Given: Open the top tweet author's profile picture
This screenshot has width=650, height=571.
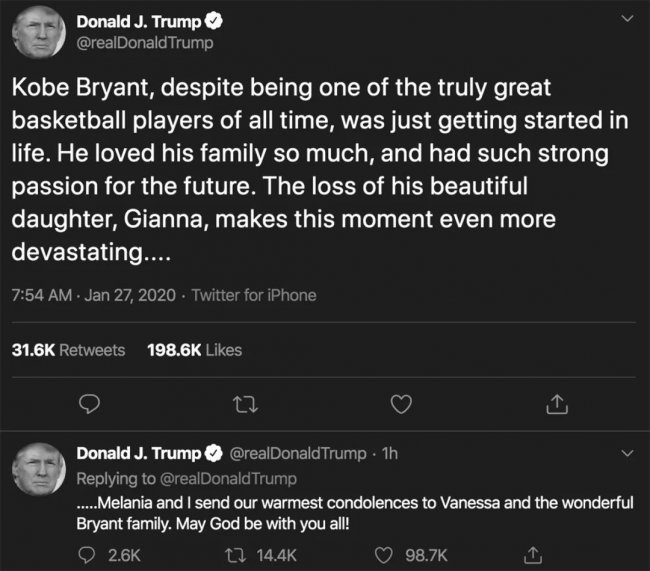Looking at the screenshot, I should tap(39, 36).
